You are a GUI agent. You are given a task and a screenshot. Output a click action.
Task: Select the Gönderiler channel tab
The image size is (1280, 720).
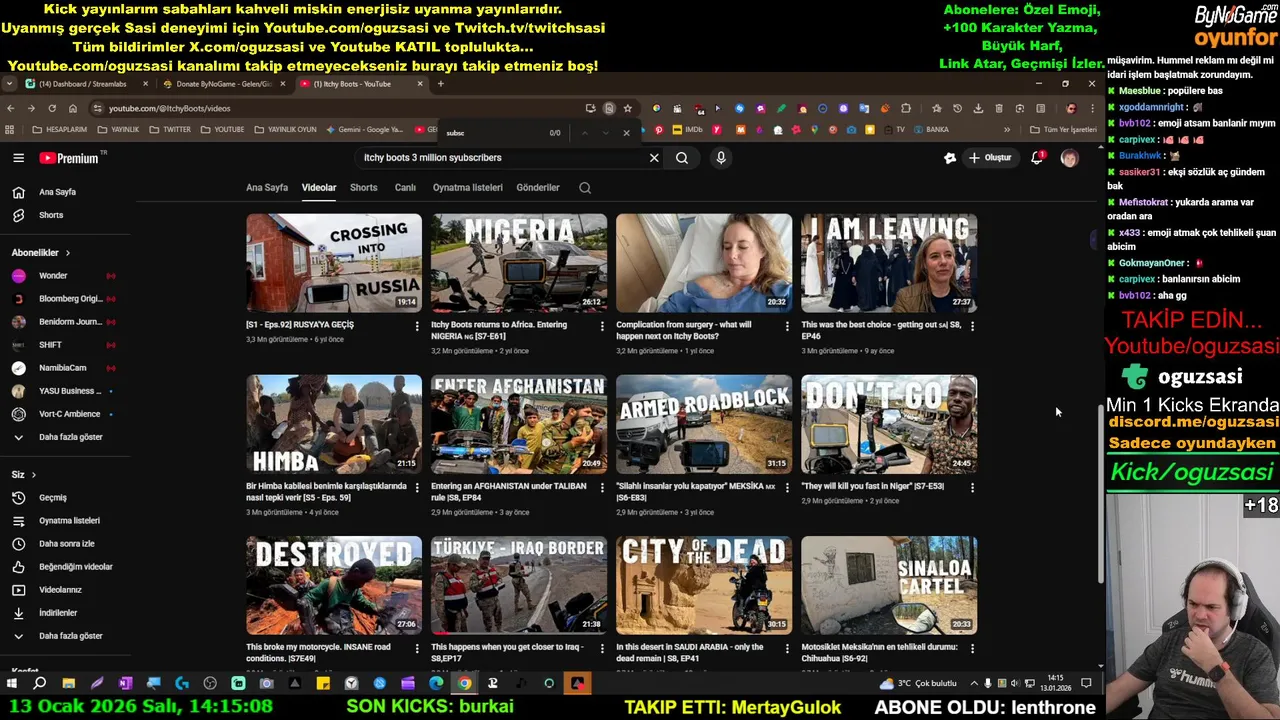pyautogui.click(x=538, y=188)
